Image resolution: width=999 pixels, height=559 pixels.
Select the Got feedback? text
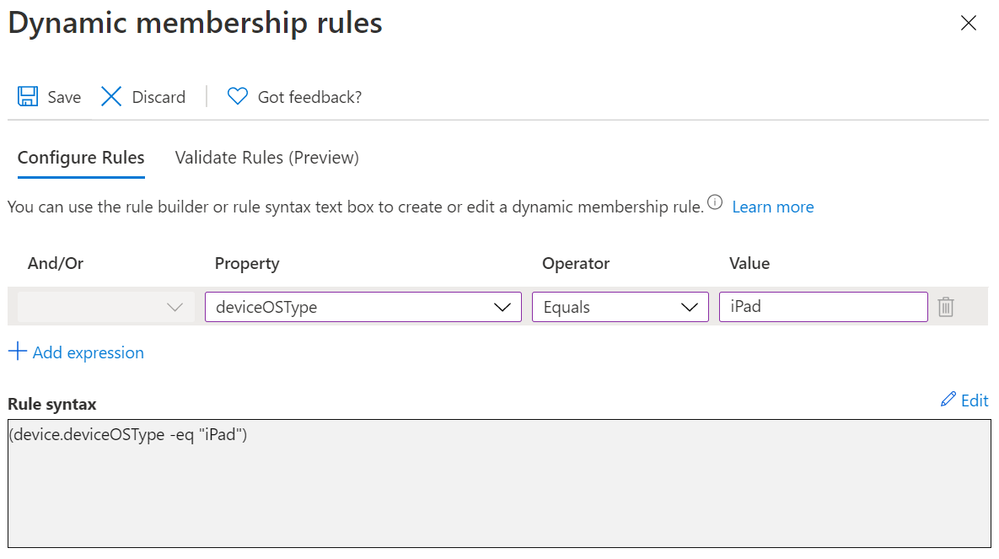[309, 97]
